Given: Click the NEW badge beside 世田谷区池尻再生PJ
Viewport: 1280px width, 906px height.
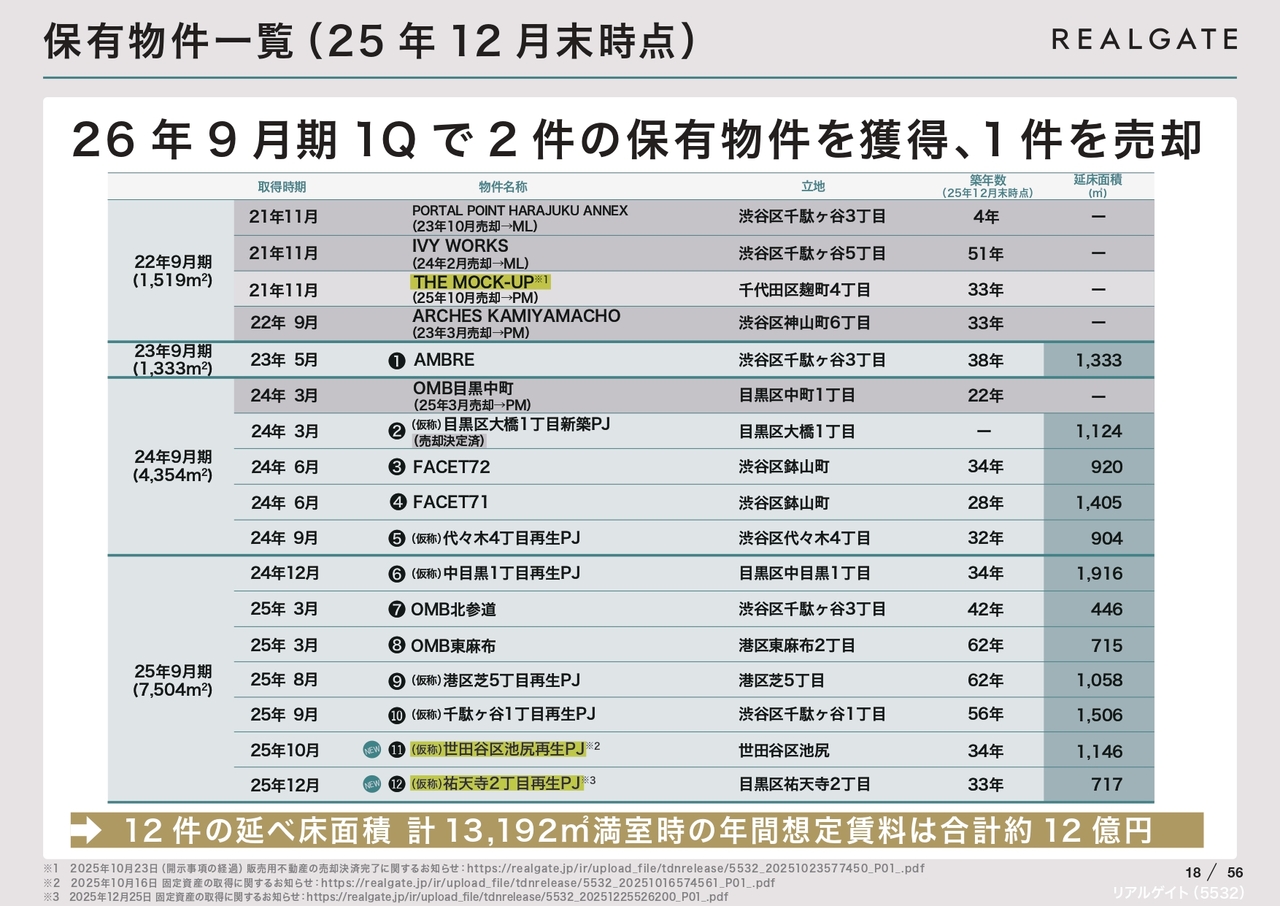Looking at the screenshot, I should click(x=372, y=750).
